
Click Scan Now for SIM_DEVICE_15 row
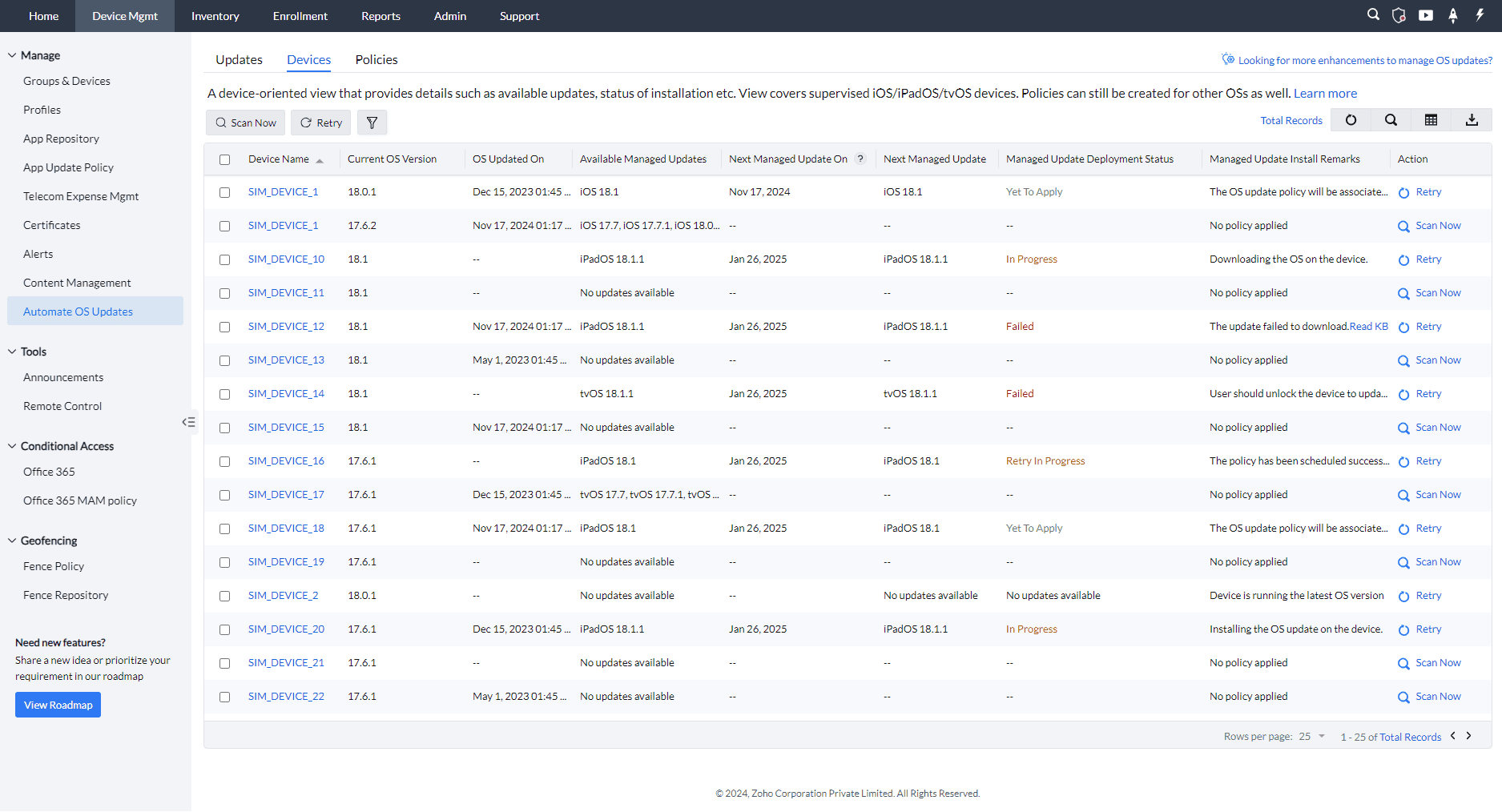point(1429,428)
